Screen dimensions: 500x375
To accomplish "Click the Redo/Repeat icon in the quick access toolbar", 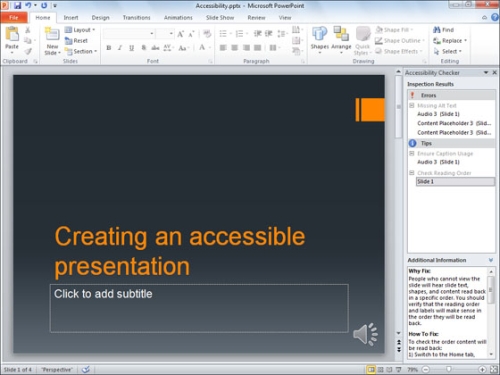I will (44, 5).
